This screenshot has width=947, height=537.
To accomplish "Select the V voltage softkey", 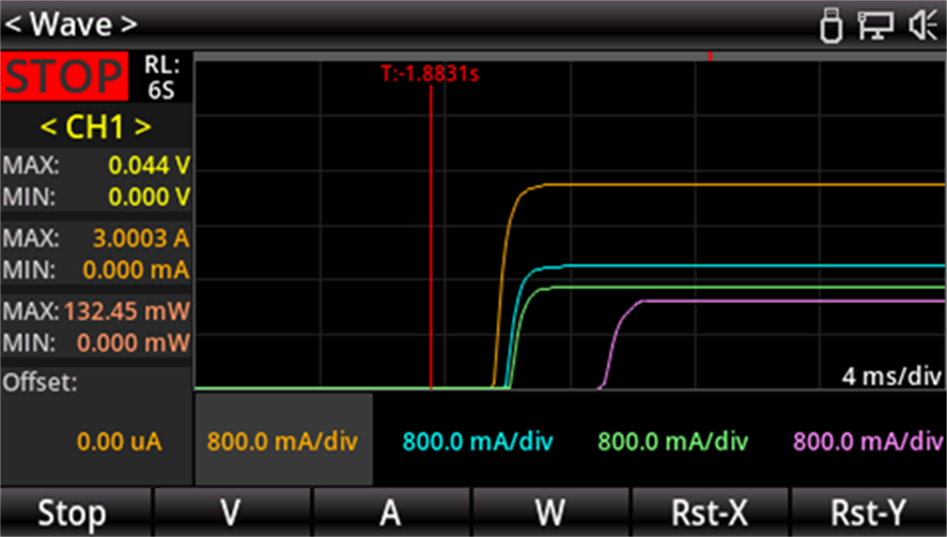I will (231, 513).
